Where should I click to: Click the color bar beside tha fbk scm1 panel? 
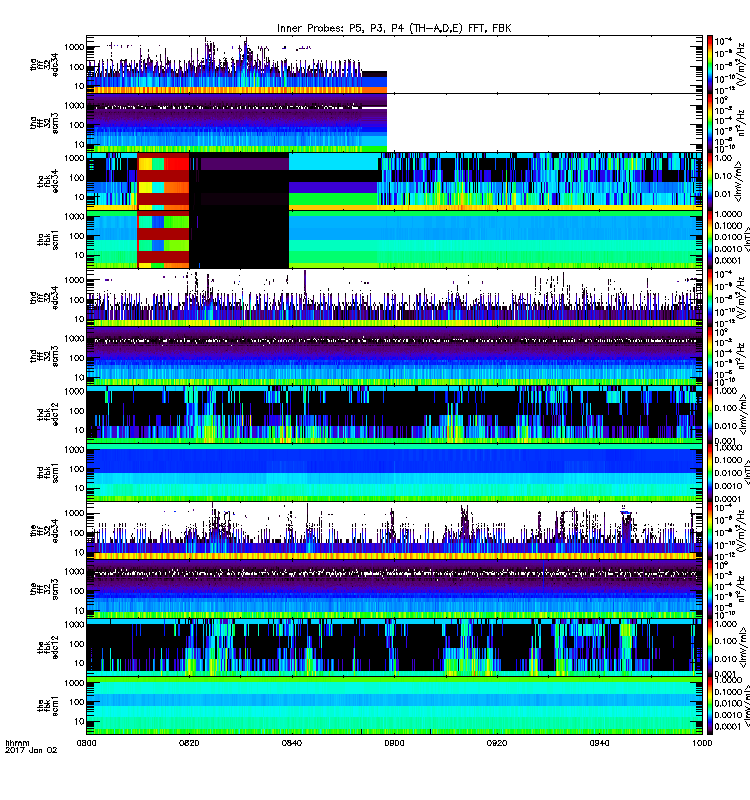[710, 240]
